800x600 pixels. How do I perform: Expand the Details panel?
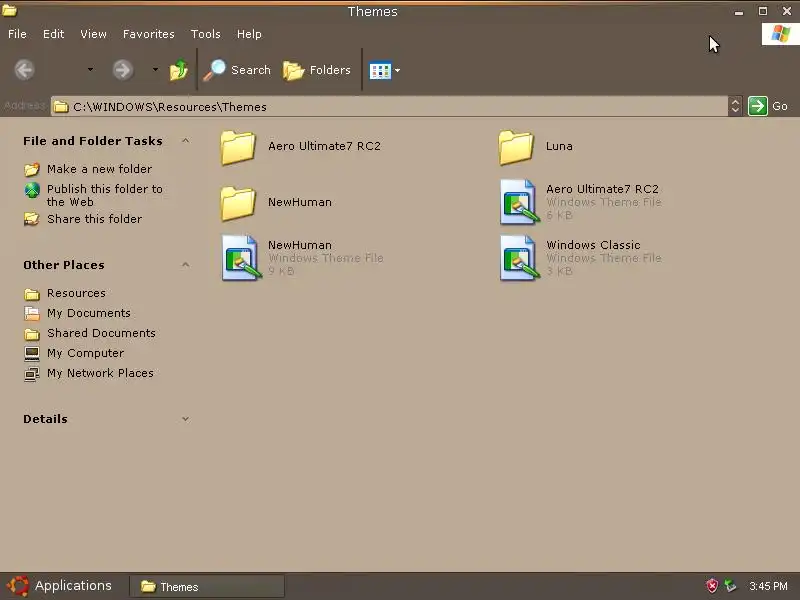pos(186,419)
